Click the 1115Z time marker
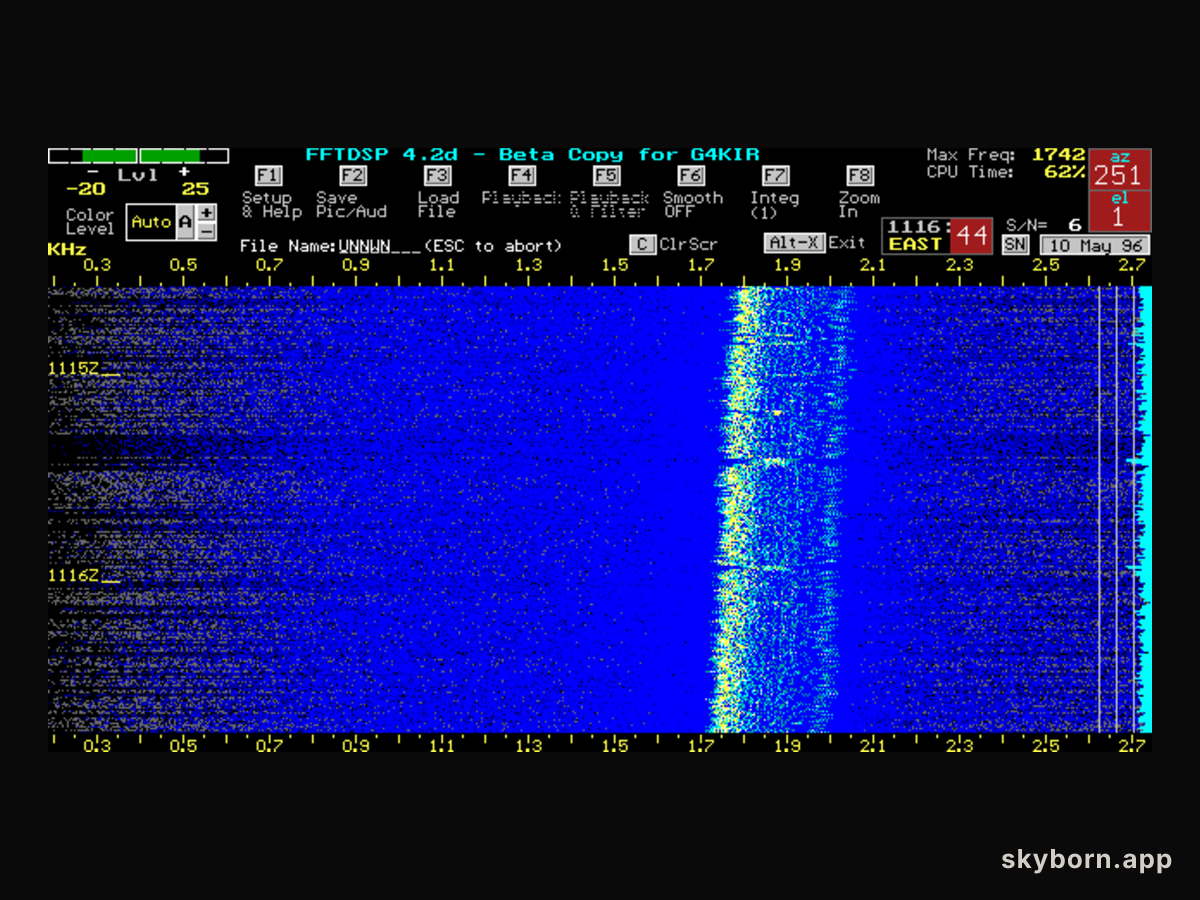 [x=74, y=369]
